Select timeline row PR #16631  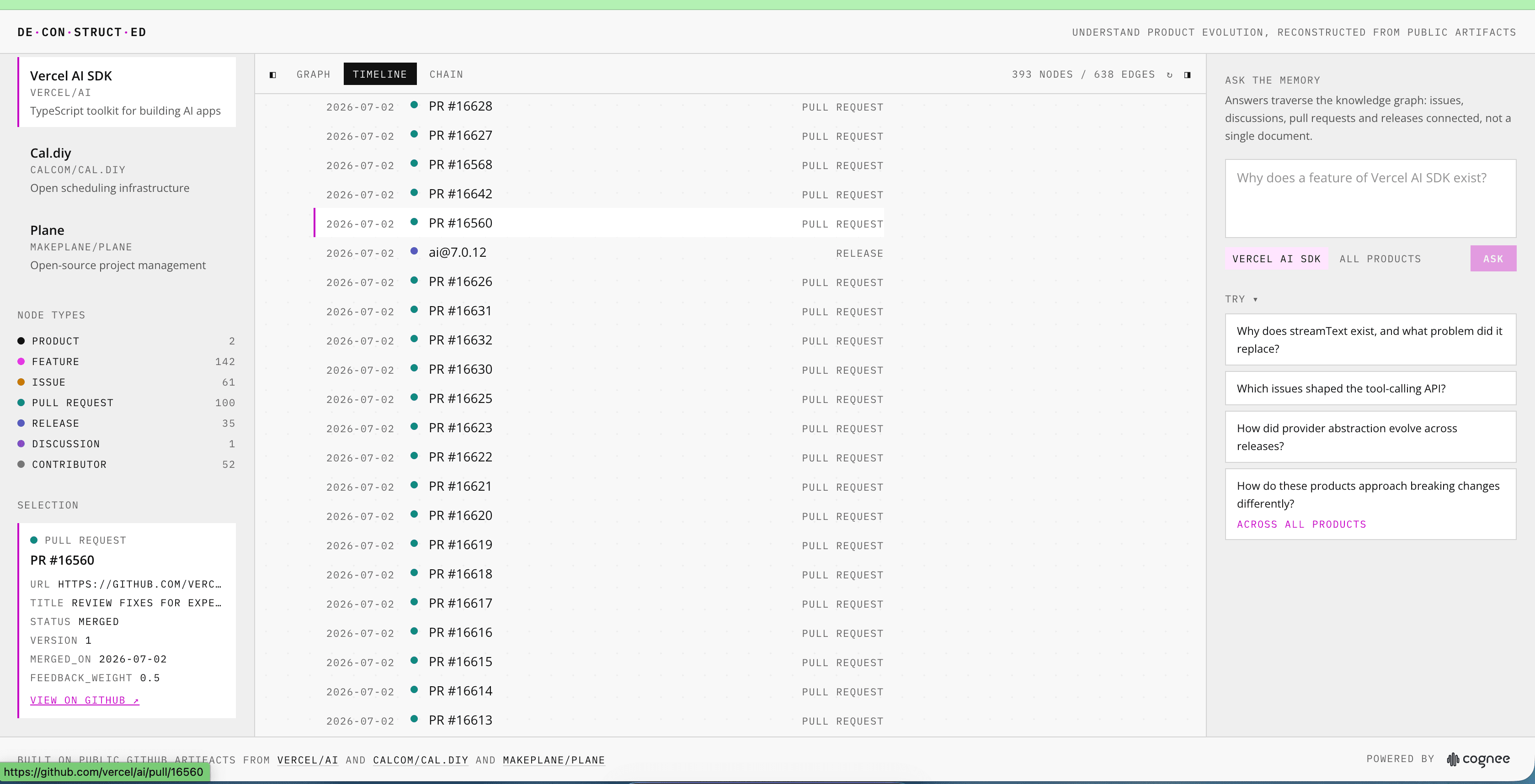click(x=599, y=310)
